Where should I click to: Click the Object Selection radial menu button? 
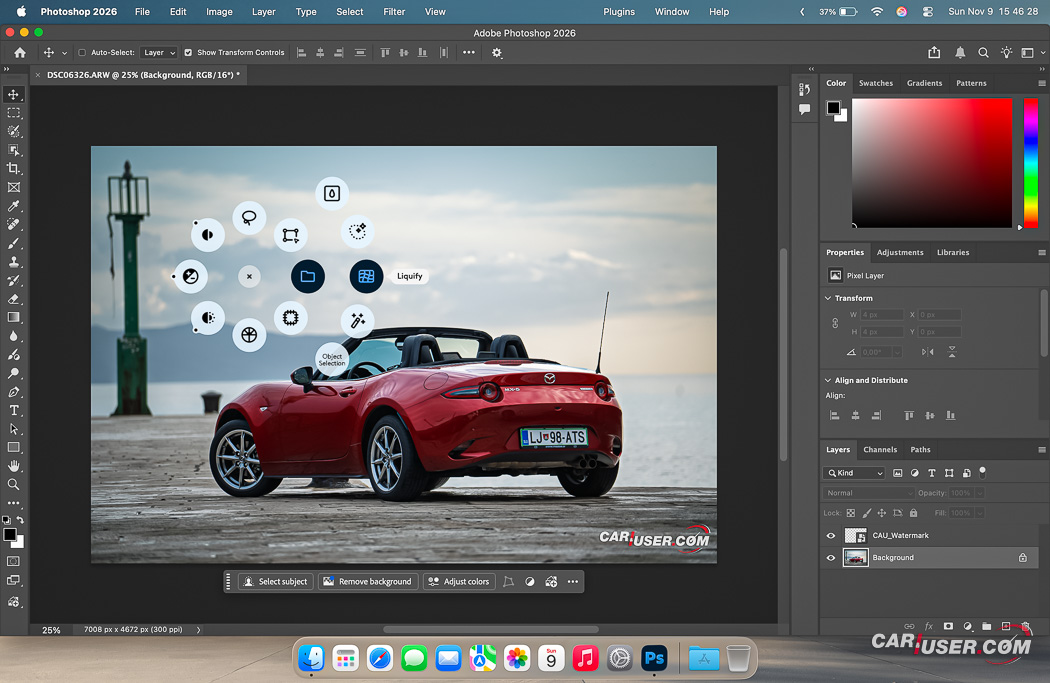coord(331,359)
